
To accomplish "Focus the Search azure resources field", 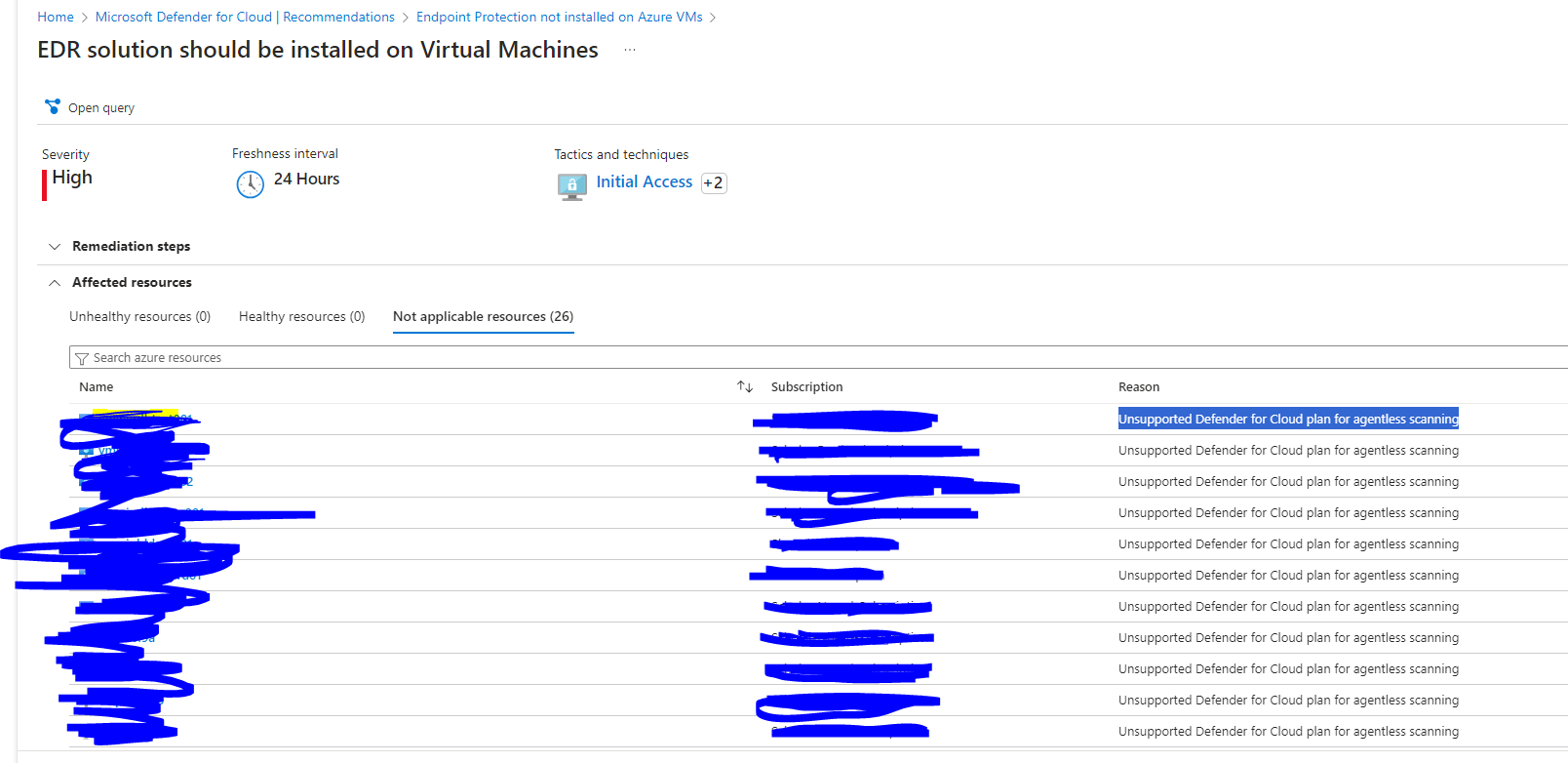I will point(819,357).
